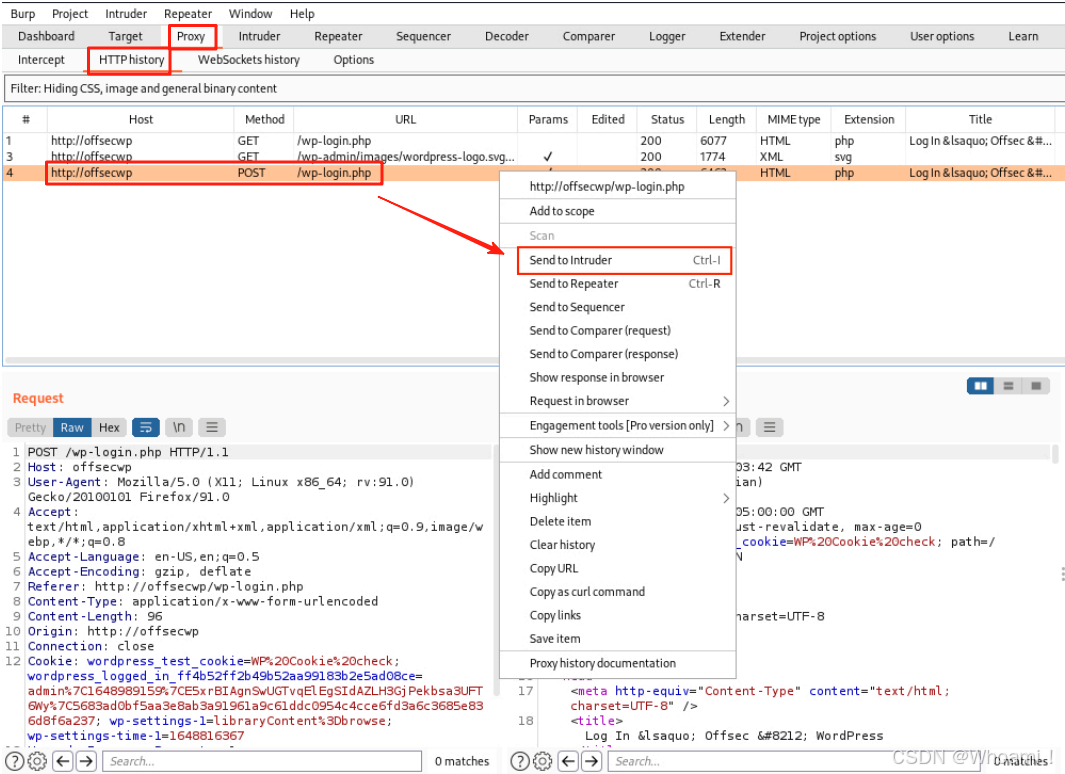Choose Clear history in context menu
This screenshot has height=774, width=1065.
click(617, 545)
